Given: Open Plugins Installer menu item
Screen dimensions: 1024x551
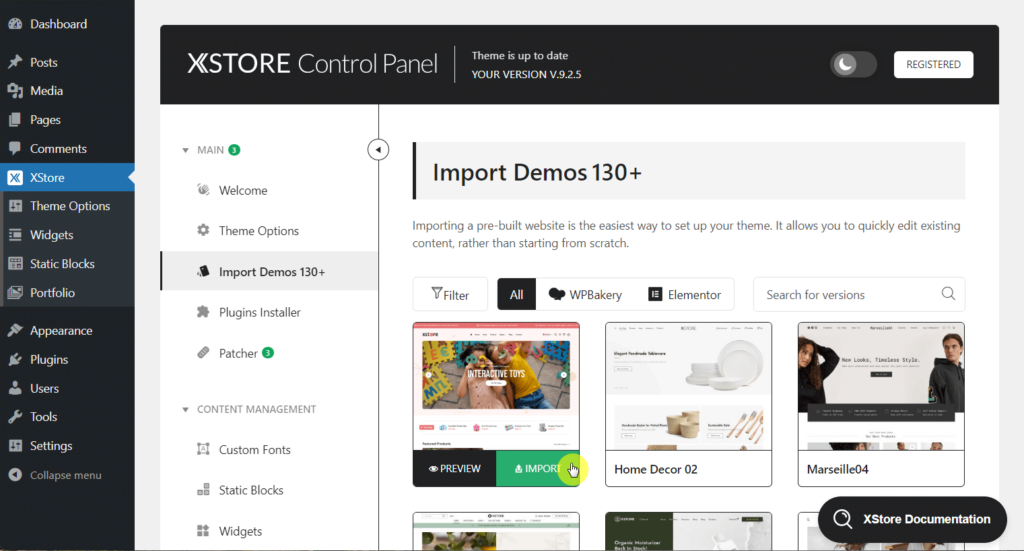Looking at the screenshot, I should (260, 312).
